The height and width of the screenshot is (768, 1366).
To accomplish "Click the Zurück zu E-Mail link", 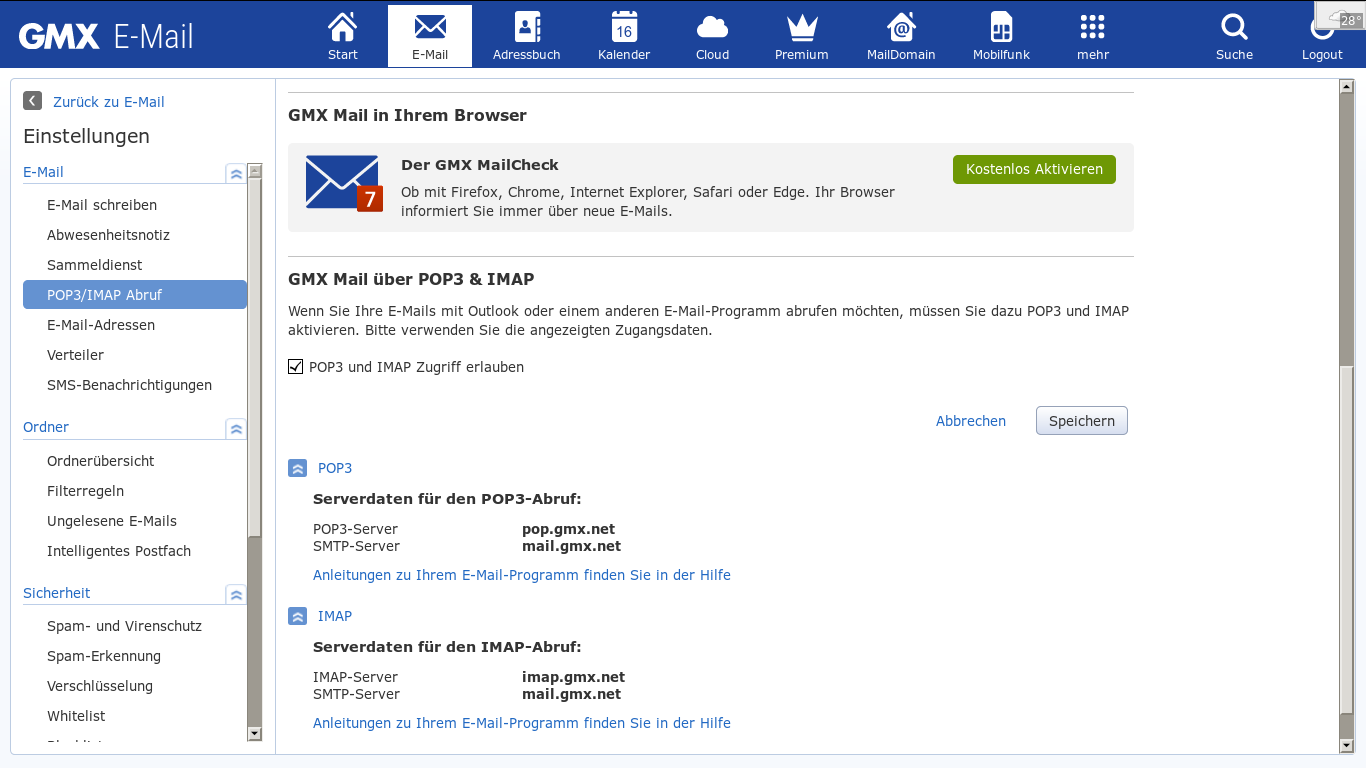I will pyautogui.click(x=109, y=102).
